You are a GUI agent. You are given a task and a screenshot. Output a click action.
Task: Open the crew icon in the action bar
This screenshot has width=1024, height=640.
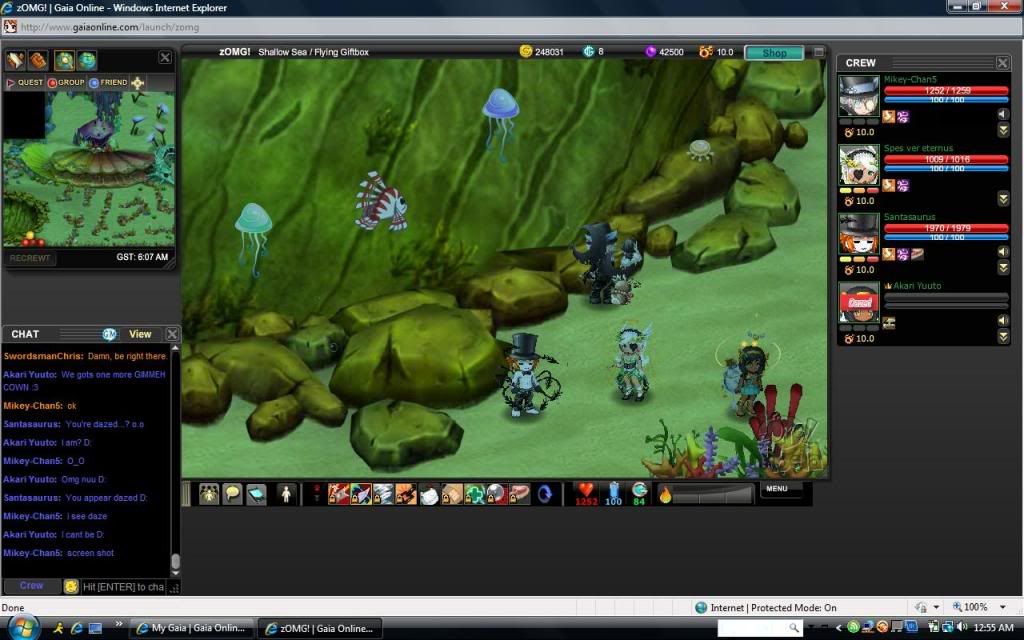click(x=209, y=494)
